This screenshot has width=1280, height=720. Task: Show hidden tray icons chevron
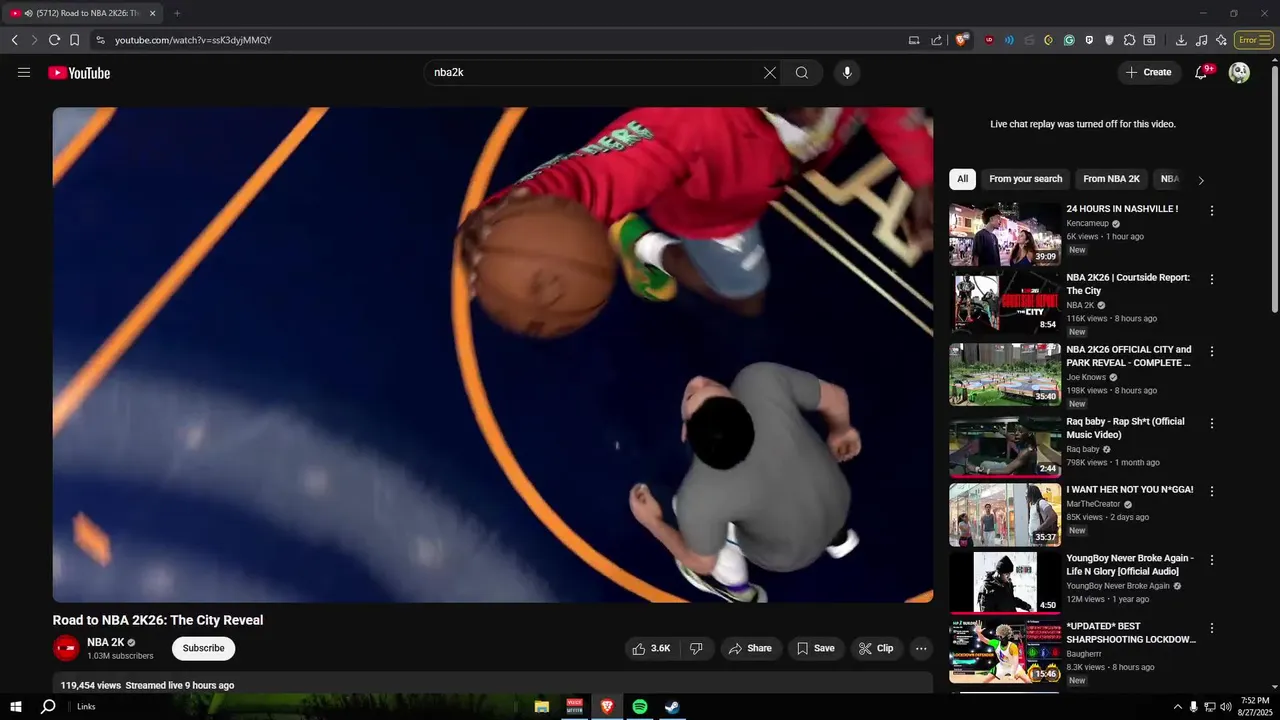click(x=1177, y=707)
